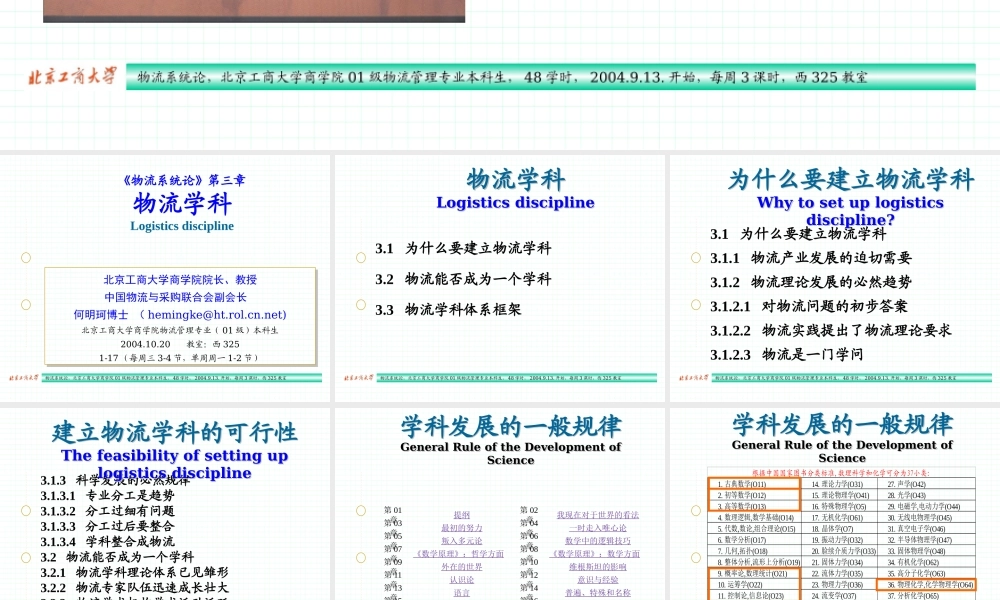
Task: Click table cell '3. 高等数学(O13)'
Action: tap(754, 506)
